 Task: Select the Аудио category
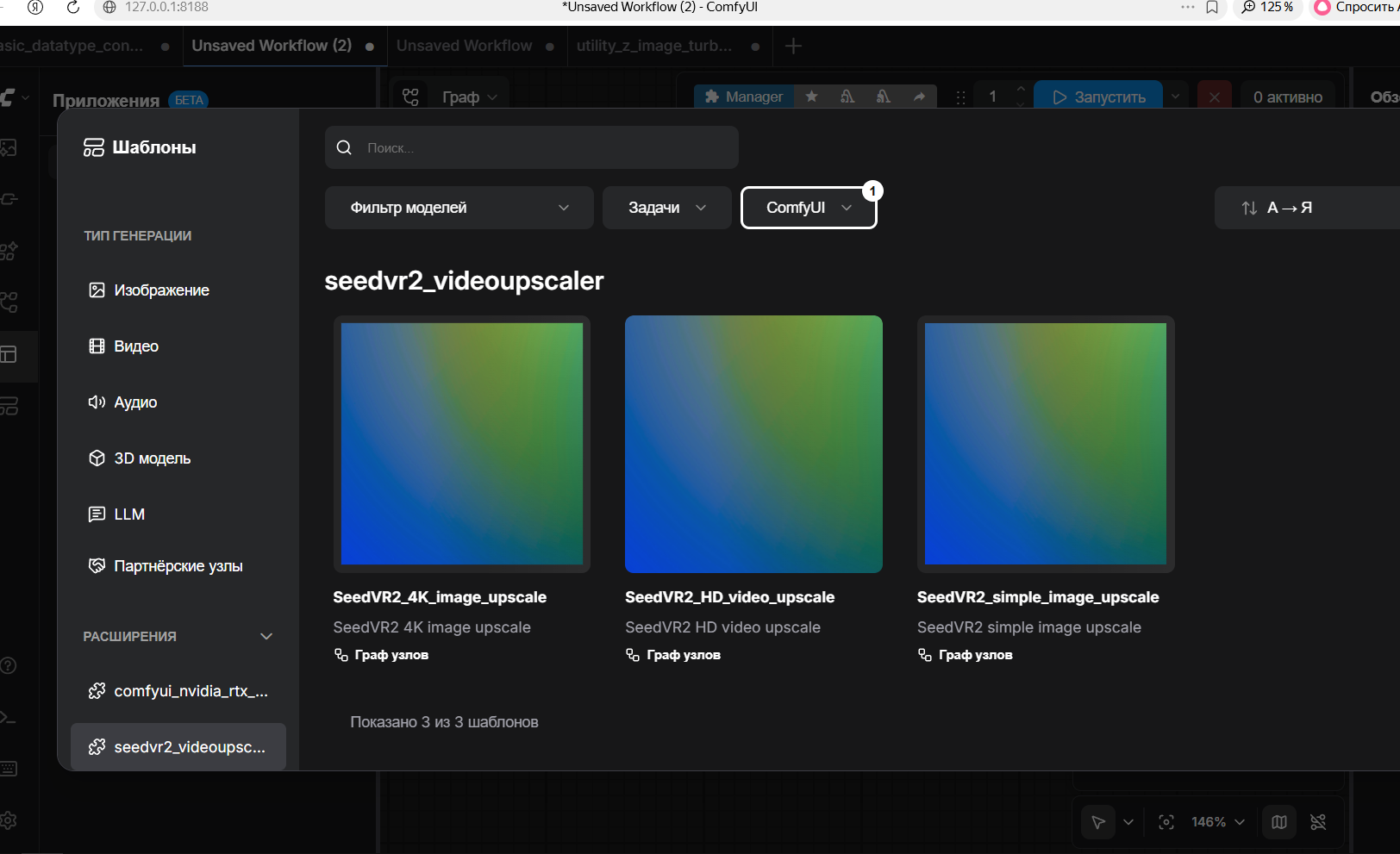tap(178, 402)
